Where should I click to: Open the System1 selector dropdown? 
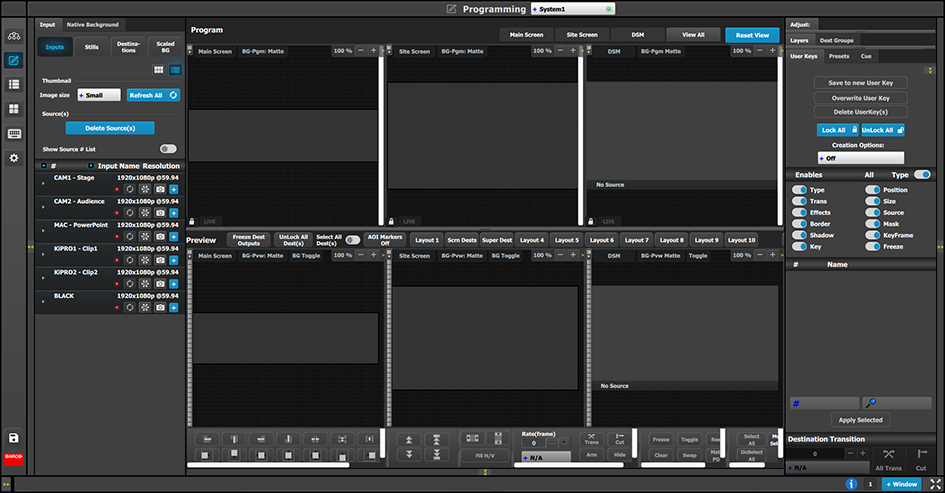(573, 9)
